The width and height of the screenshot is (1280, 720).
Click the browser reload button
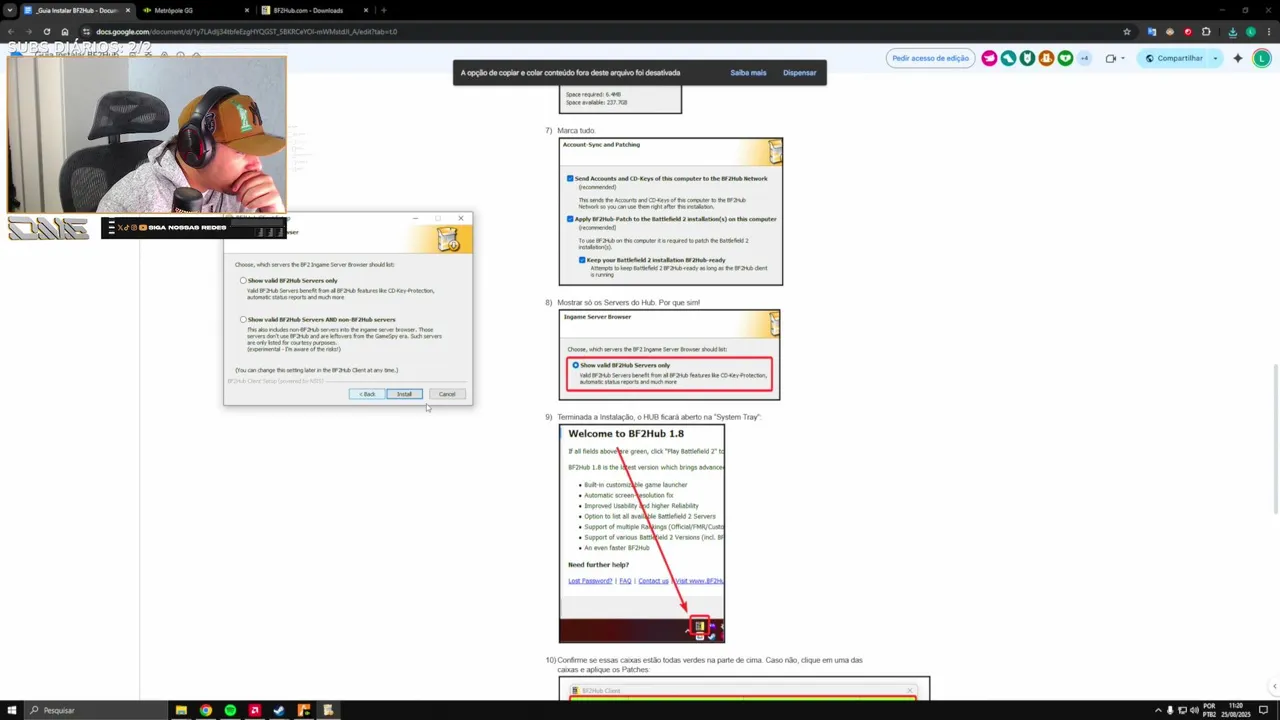point(46,31)
